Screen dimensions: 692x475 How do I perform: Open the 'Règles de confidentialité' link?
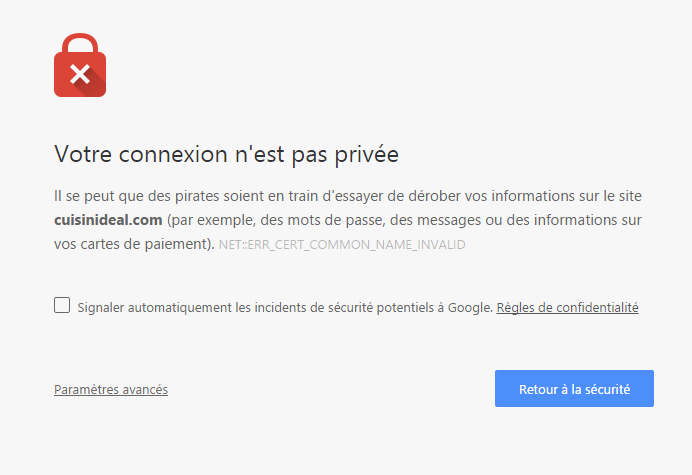[568, 308]
